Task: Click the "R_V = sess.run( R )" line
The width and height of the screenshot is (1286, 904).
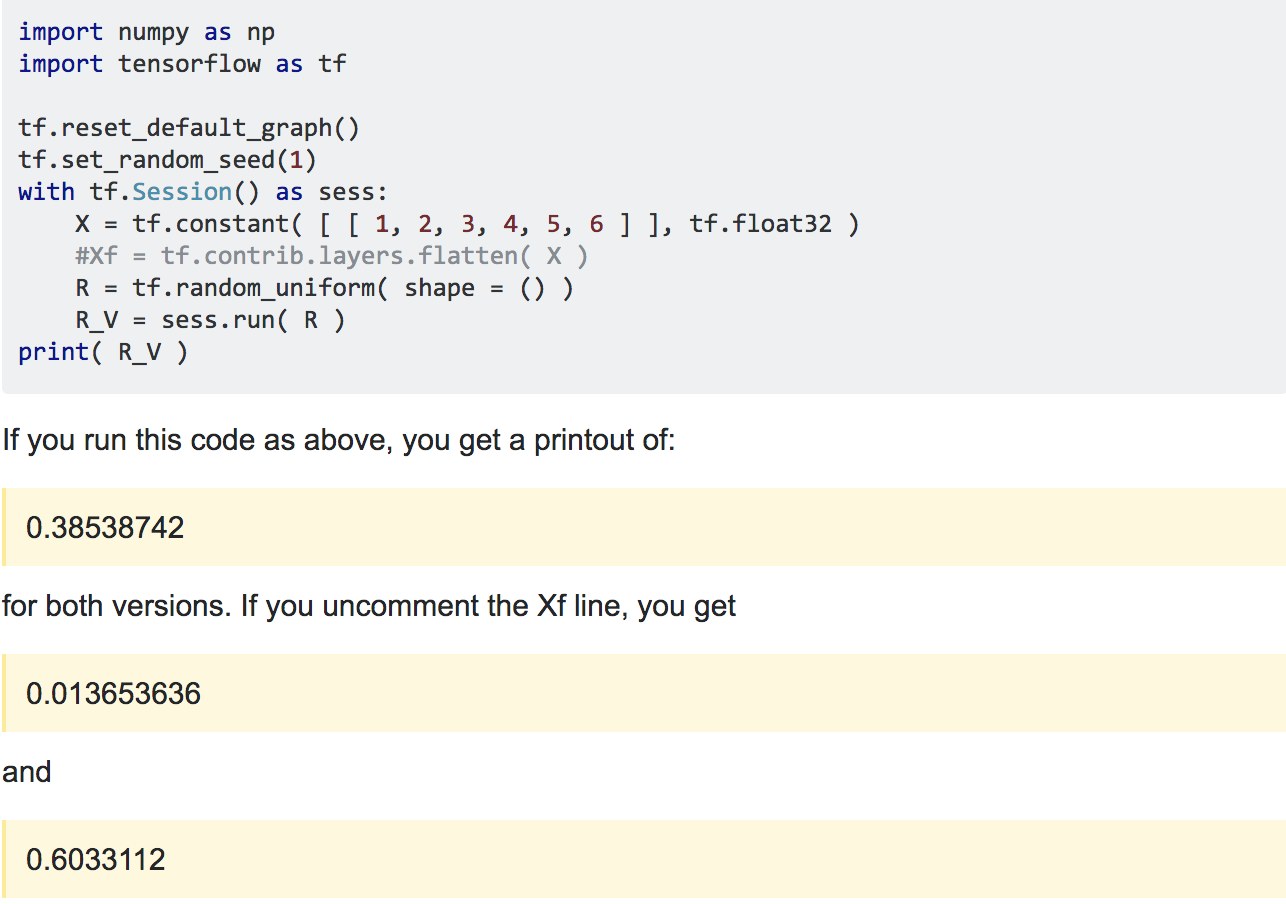Action: click(210, 320)
